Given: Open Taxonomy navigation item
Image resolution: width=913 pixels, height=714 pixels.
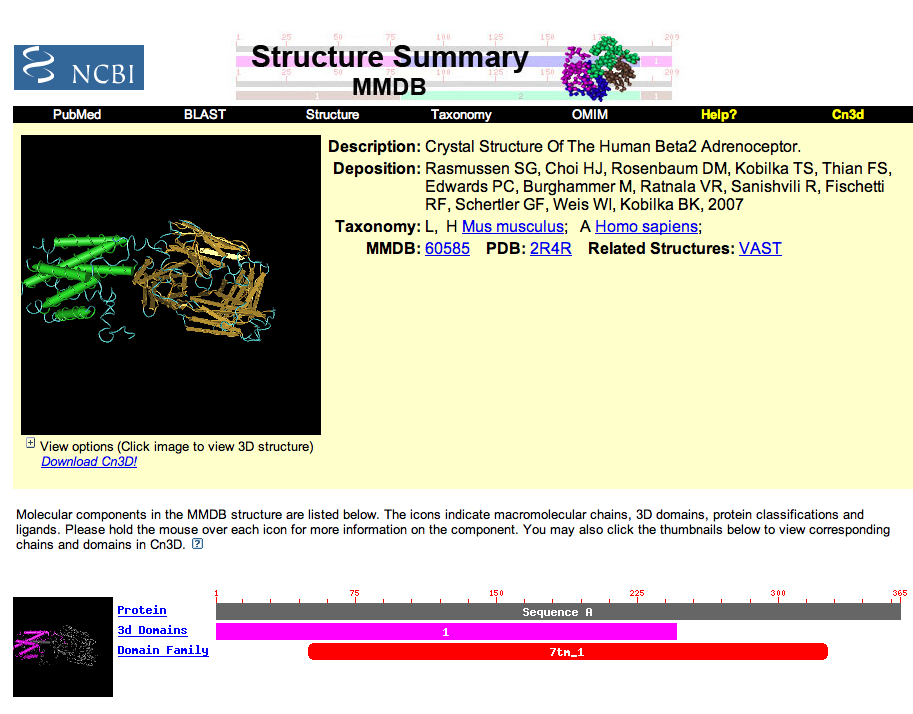Looking at the screenshot, I should click(461, 115).
